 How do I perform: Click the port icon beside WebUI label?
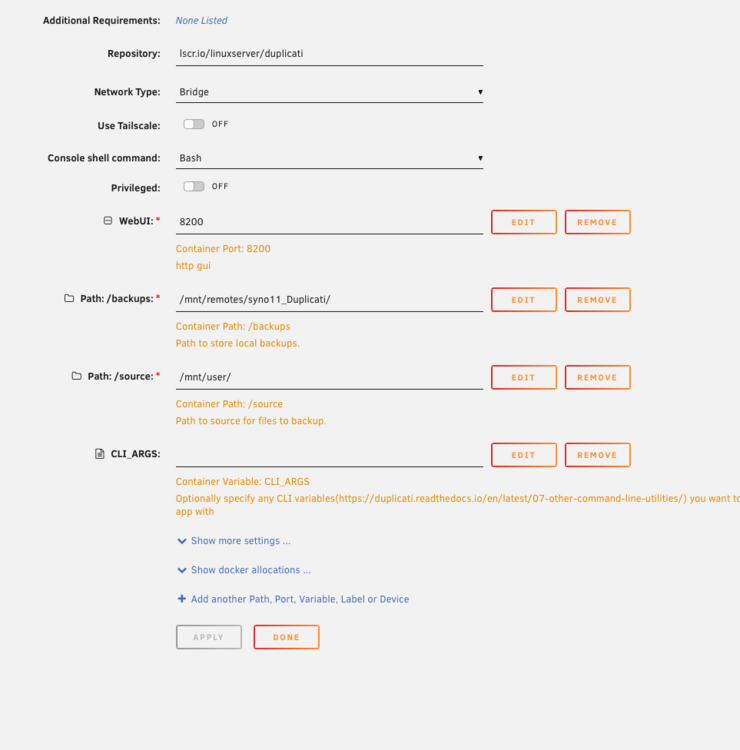coord(108,221)
